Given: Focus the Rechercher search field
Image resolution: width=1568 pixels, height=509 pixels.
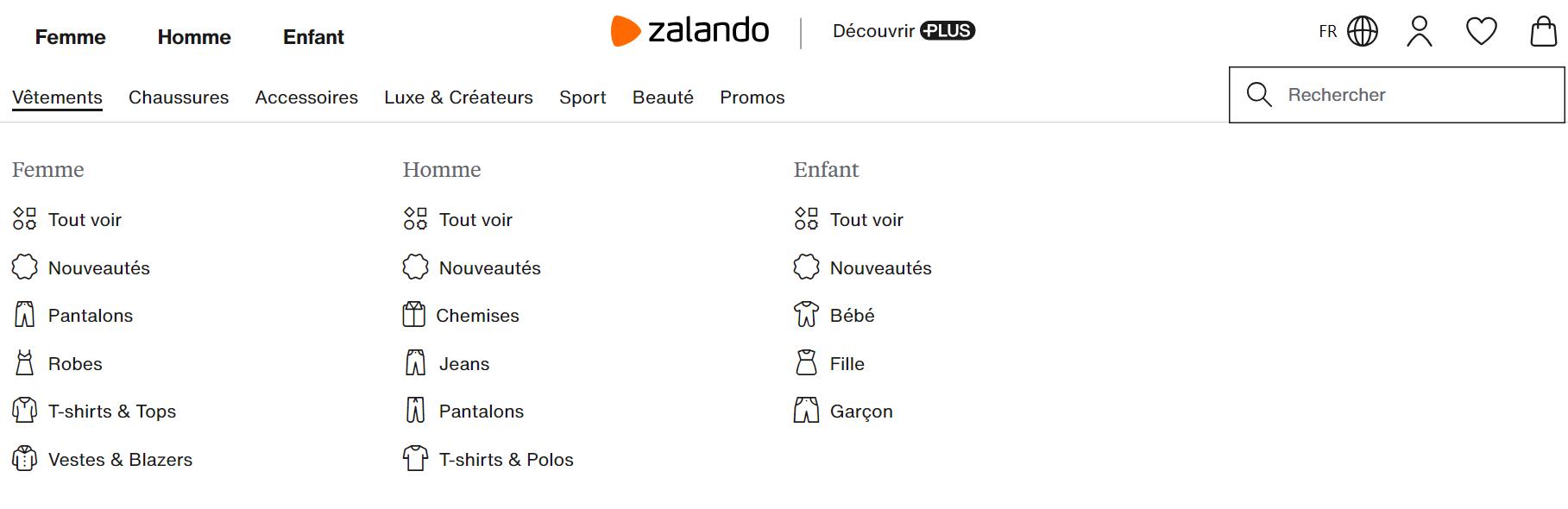Looking at the screenshot, I should (1415, 95).
